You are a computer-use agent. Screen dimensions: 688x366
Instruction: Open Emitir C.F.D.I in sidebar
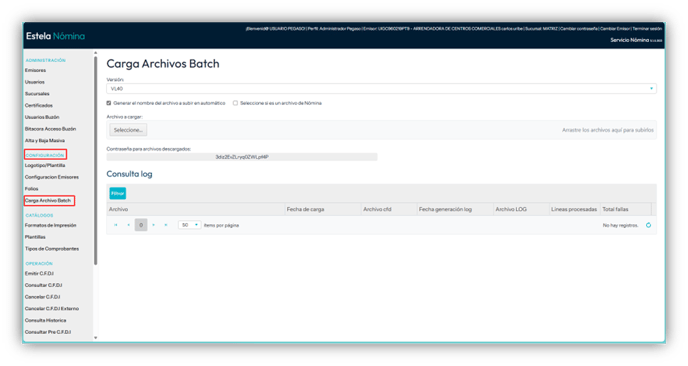[39, 273]
